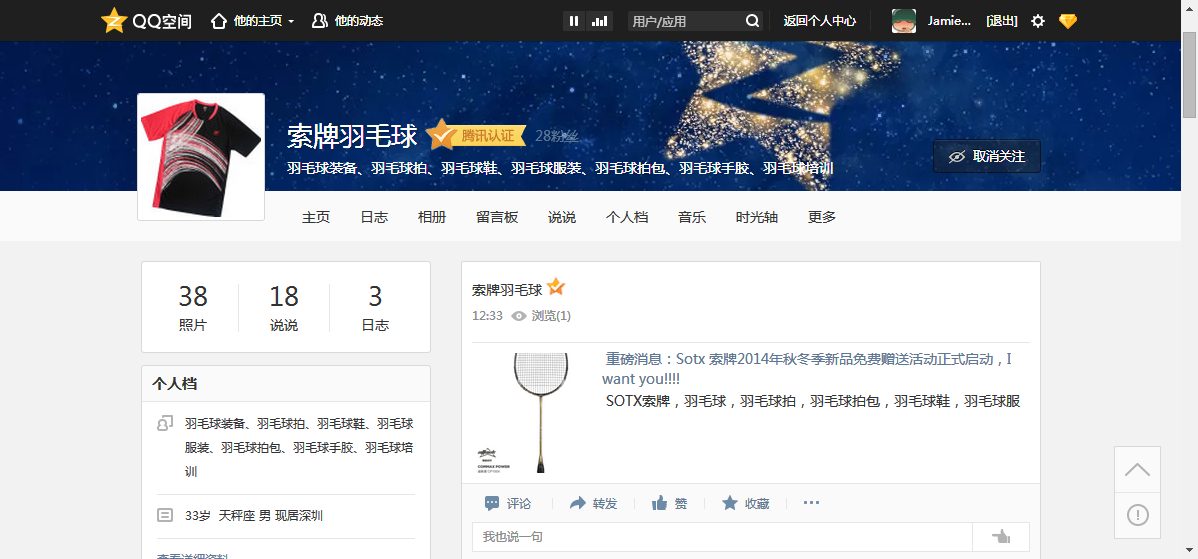Open the 相册 tab
This screenshot has height=559, width=1198.
(x=432, y=217)
